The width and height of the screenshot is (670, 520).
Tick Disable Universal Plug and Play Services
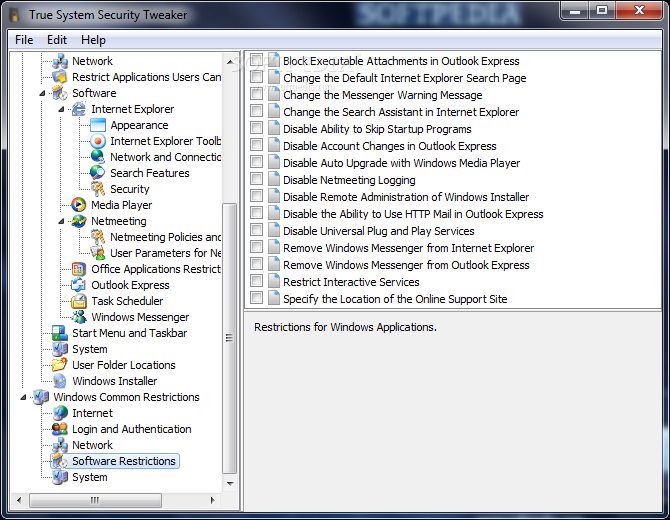[256, 230]
